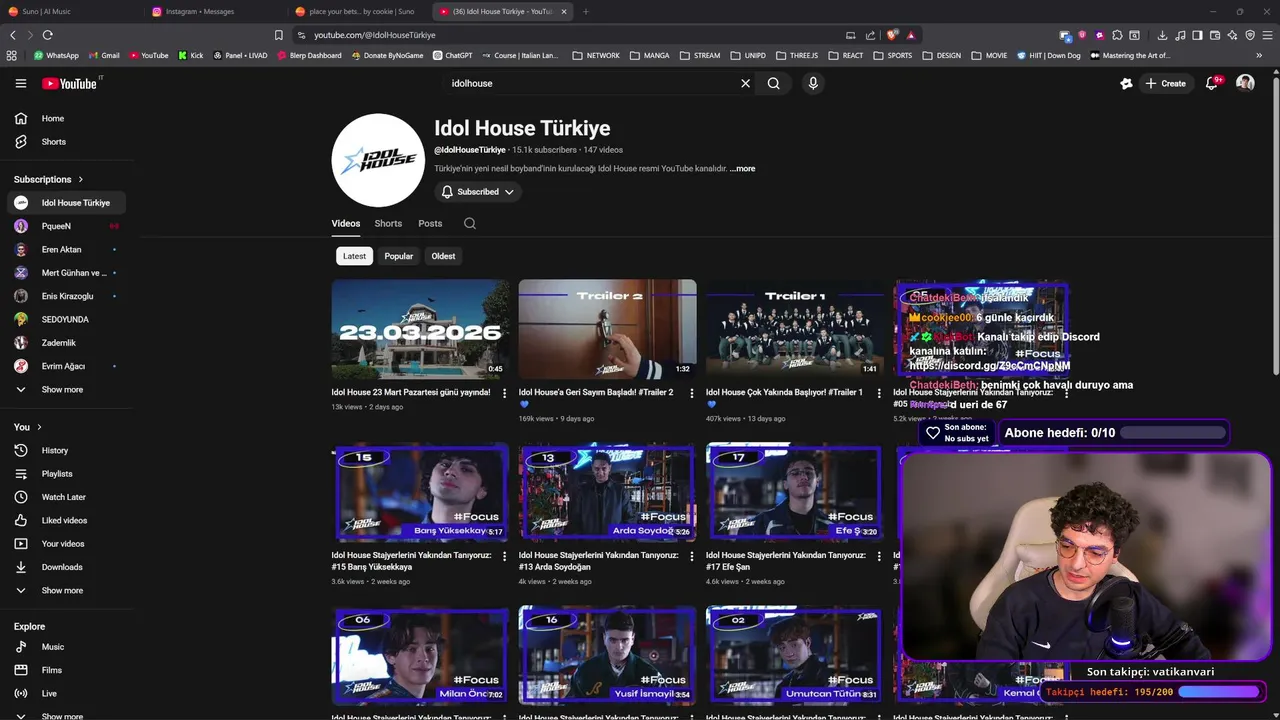Click the YouTube search input field
Viewport: 1280px width, 720px height.
590,83
